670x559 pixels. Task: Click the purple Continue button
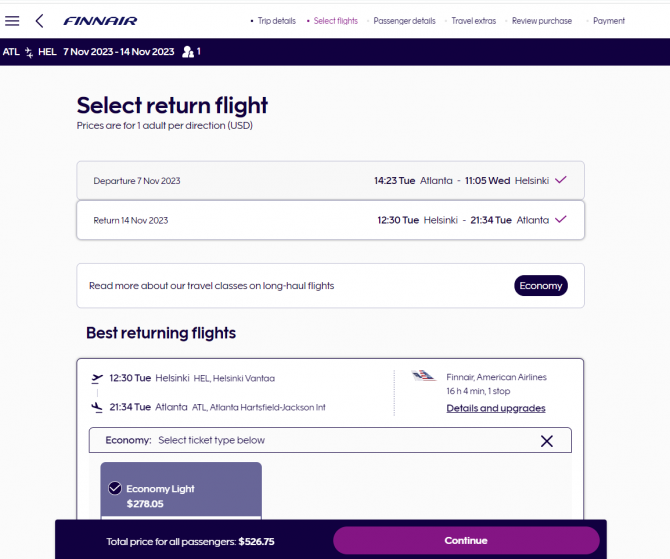466,540
